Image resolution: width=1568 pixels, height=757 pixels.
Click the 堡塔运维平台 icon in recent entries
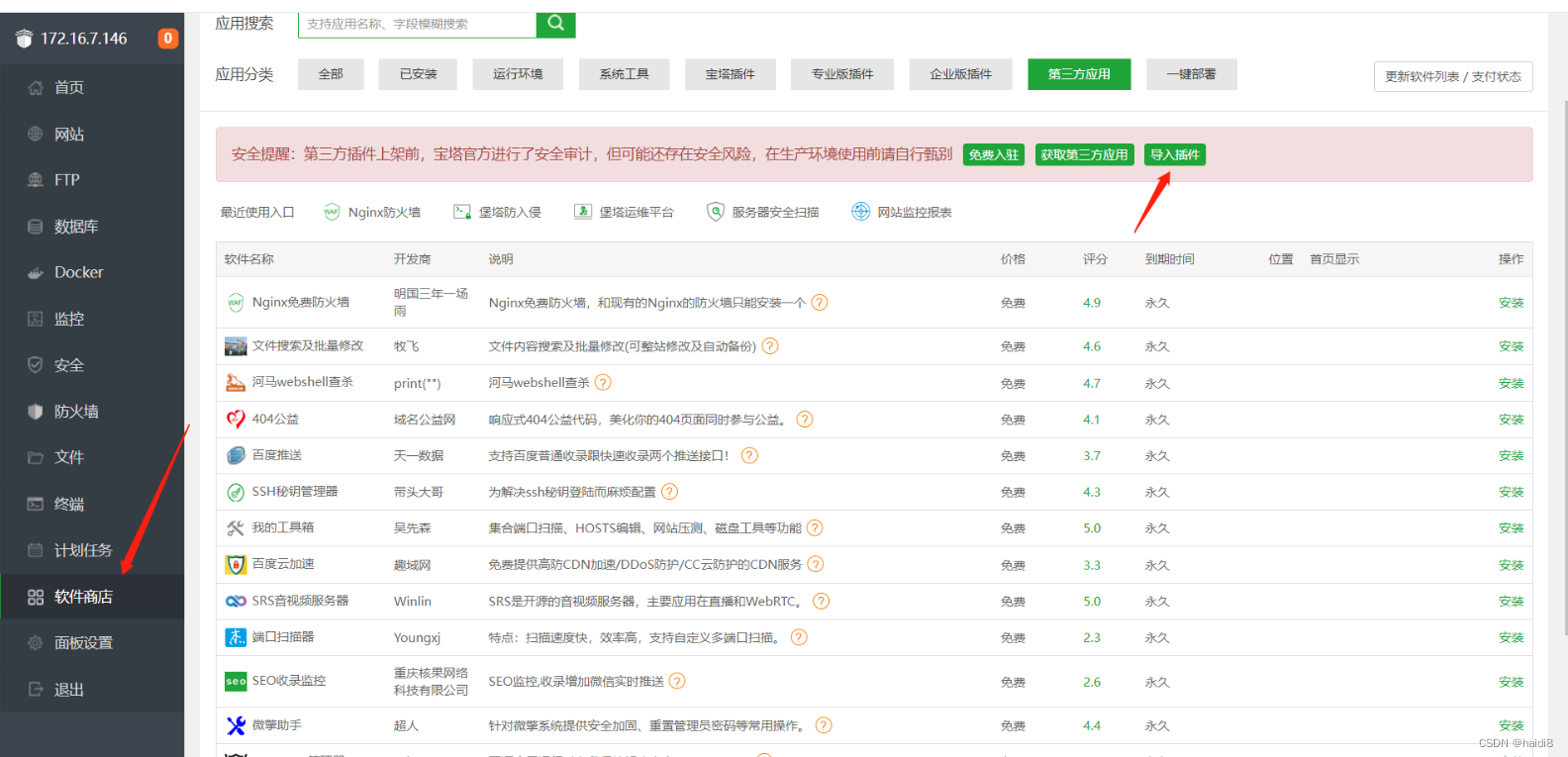583,212
